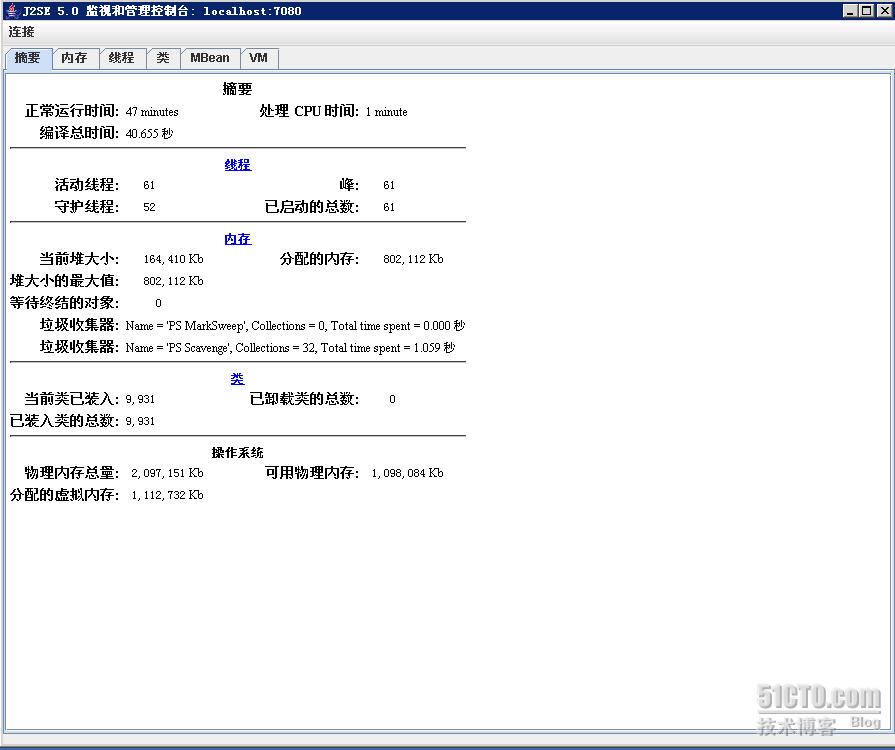The image size is (895, 750).
Task: Open the 内存 section link
Action: point(238,239)
